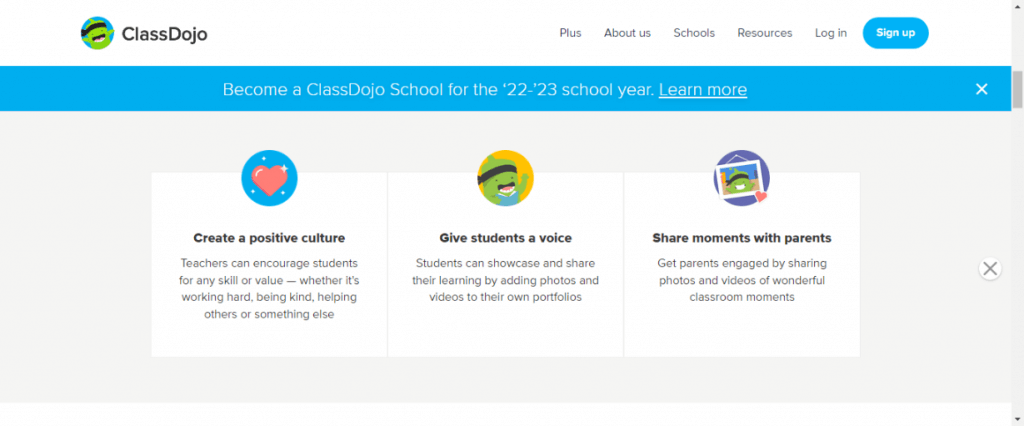Follow the Learn more banner link
The height and width of the screenshot is (426, 1024).
coord(703,90)
